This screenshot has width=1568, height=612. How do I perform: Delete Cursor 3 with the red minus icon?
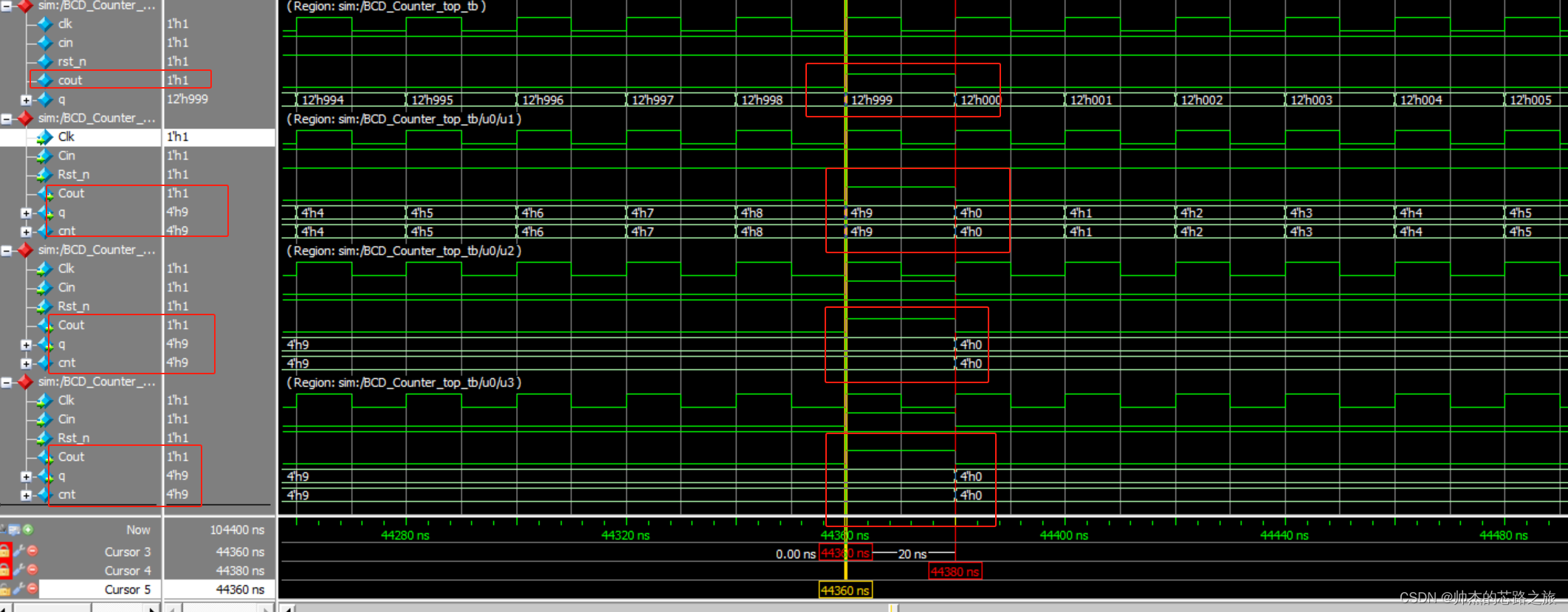32,551
